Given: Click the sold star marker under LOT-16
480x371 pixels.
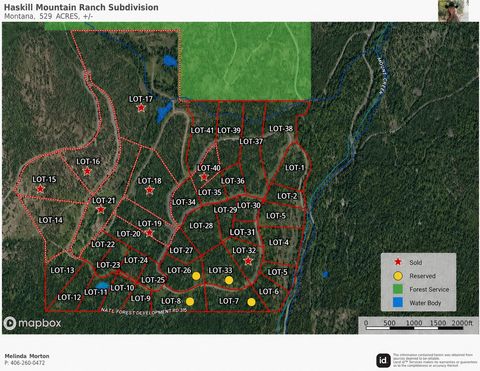Looking at the screenshot, I should (x=87, y=171).
